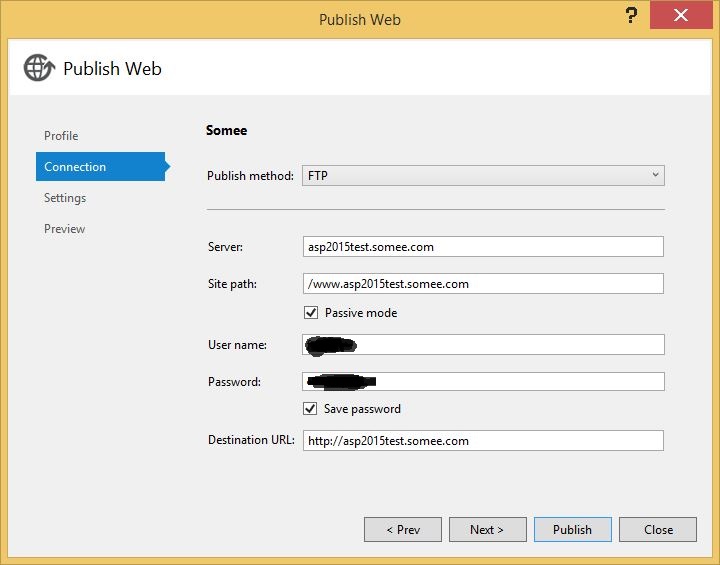Click the Publish Web title bar text

[360, 20]
